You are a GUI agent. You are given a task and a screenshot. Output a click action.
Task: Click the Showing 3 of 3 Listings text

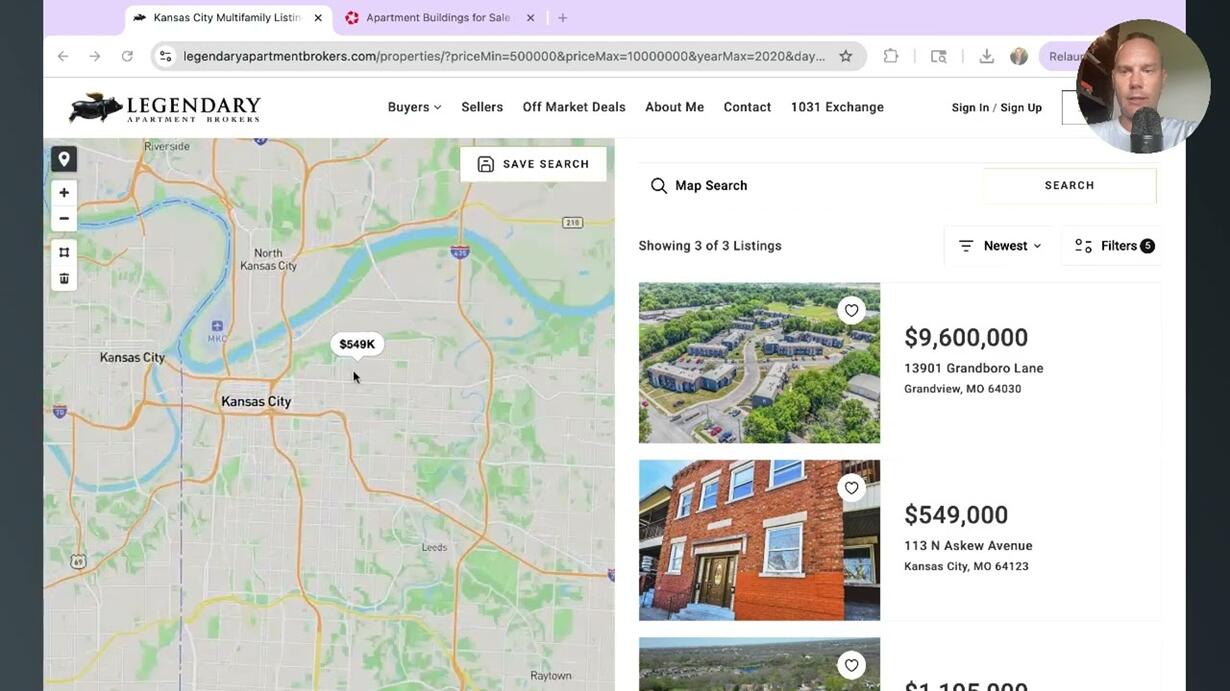[710, 246]
